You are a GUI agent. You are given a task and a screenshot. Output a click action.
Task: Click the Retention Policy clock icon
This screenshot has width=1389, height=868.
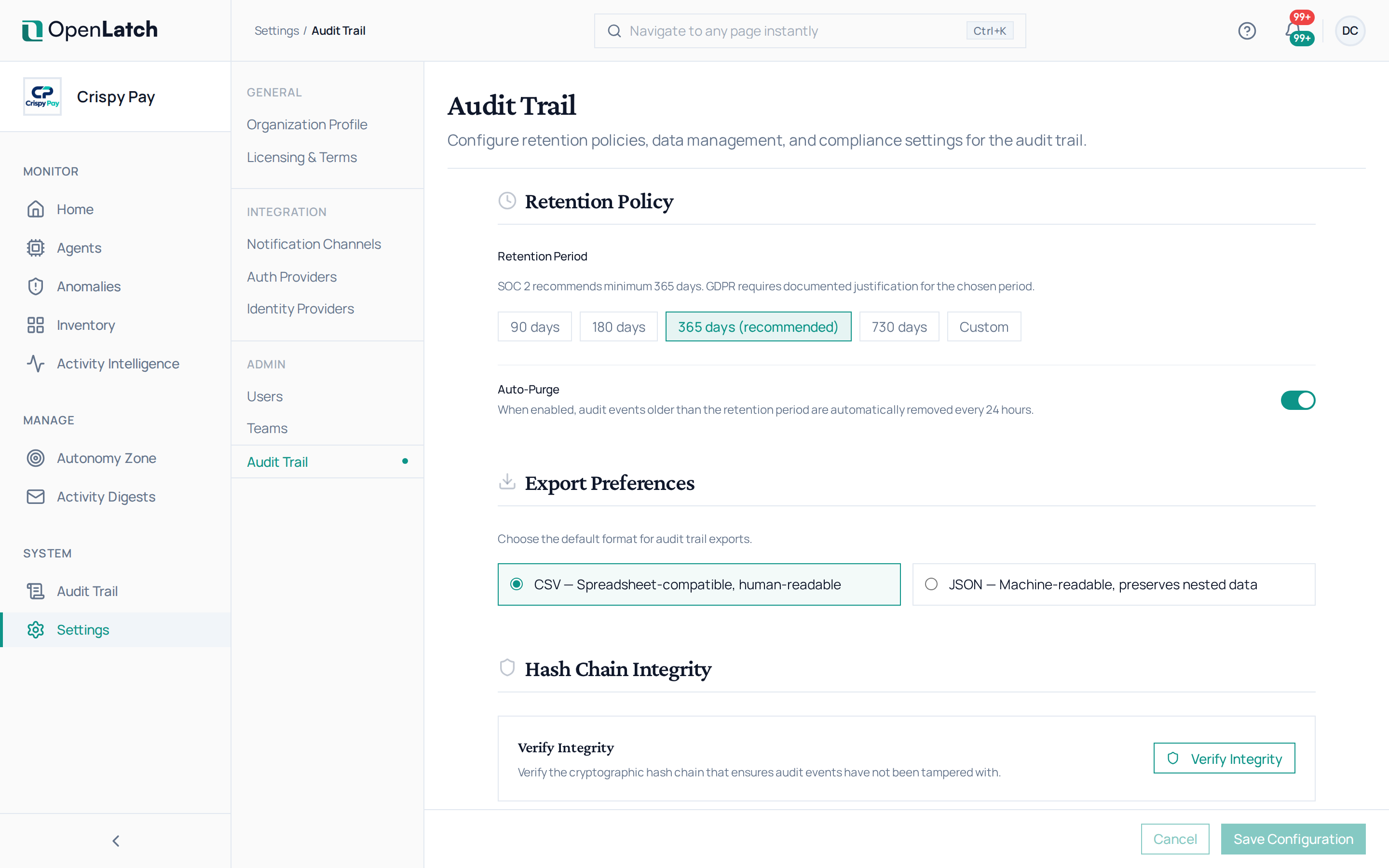pyautogui.click(x=507, y=200)
